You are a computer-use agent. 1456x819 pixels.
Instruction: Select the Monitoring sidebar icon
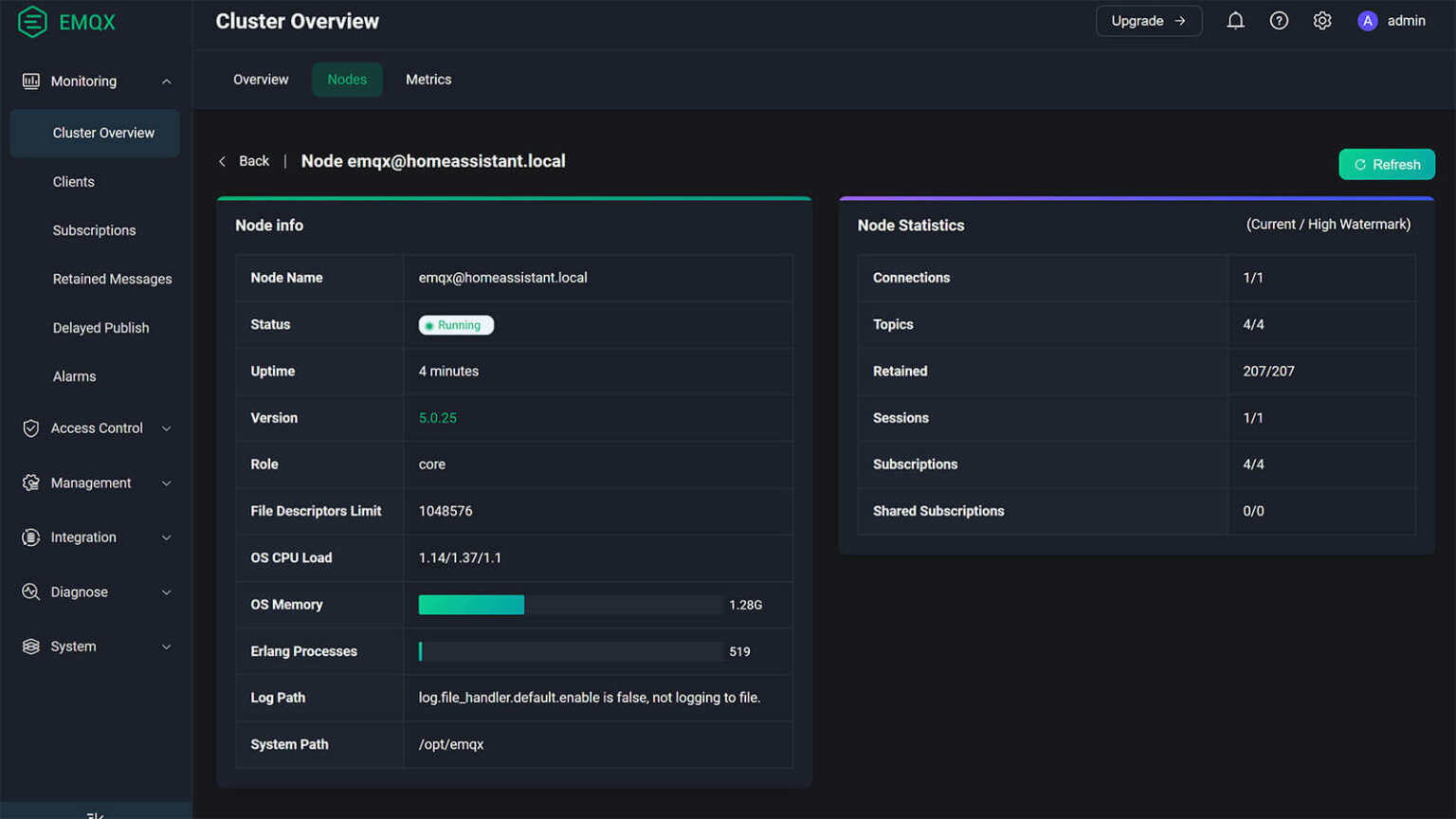[31, 81]
